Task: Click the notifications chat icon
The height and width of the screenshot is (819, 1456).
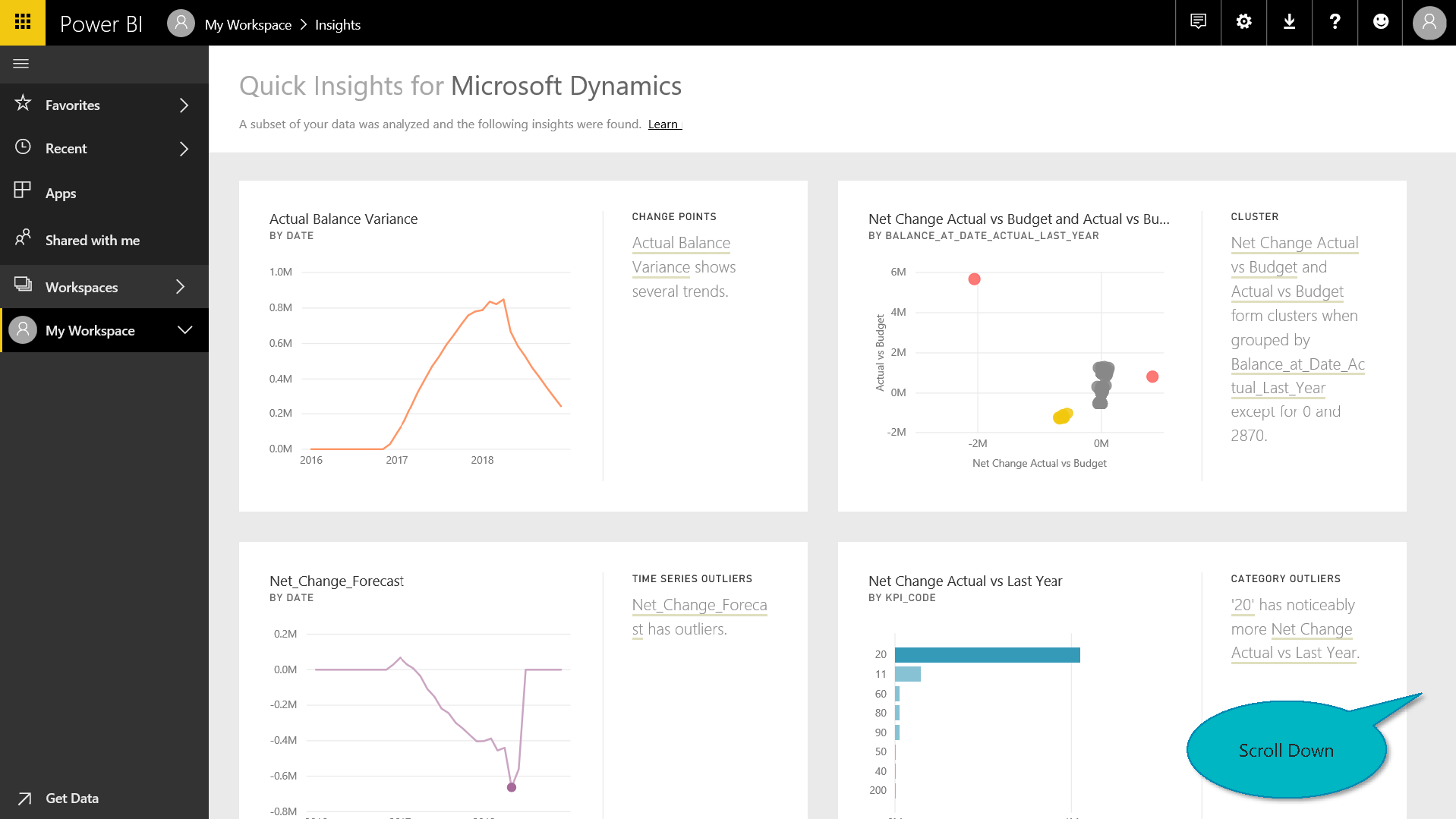Action: [x=1198, y=22]
